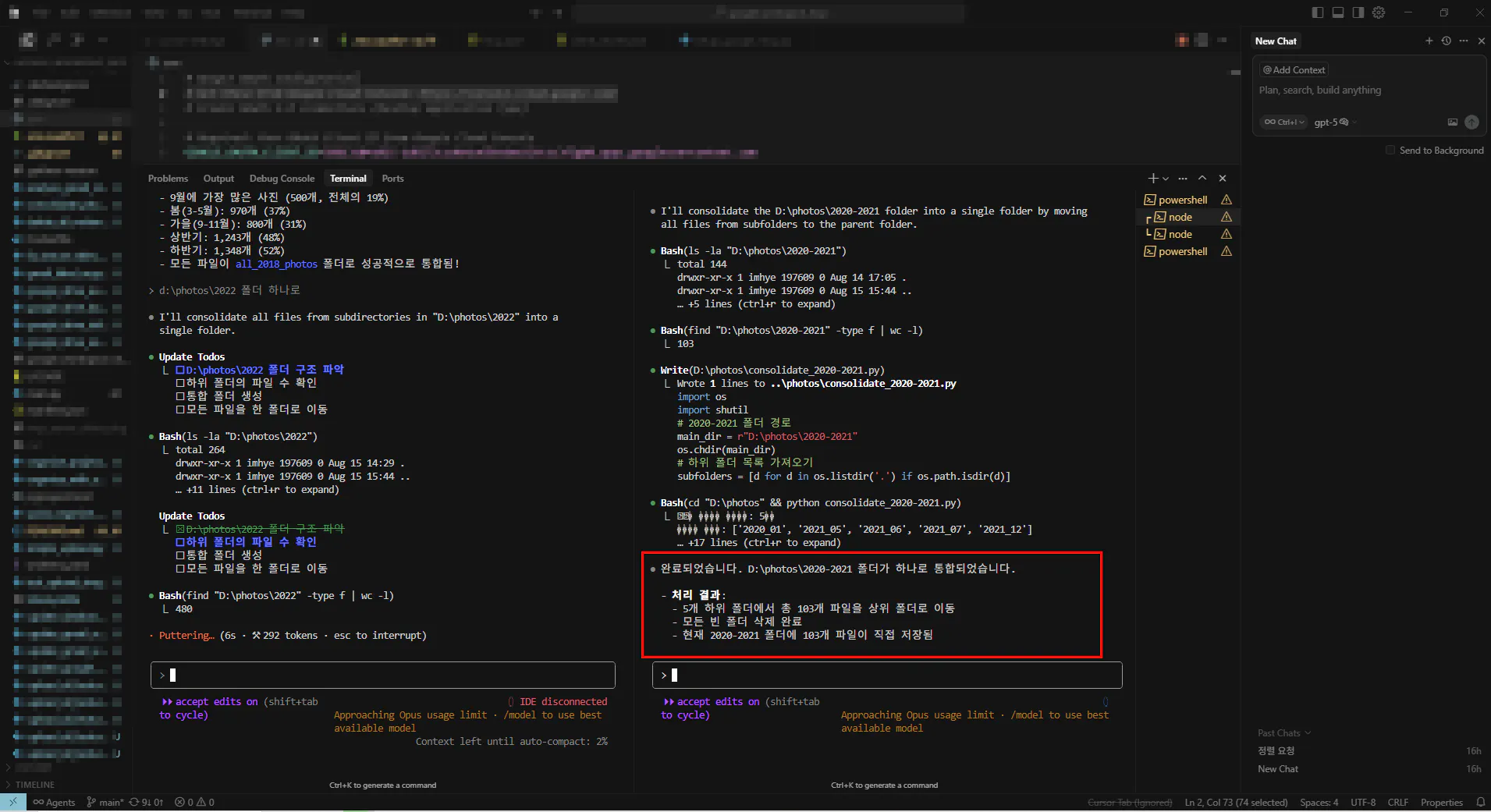The image size is (1491, 812).
Task: Open terminal panel more actions menu
Action: tap(1183, 179)
